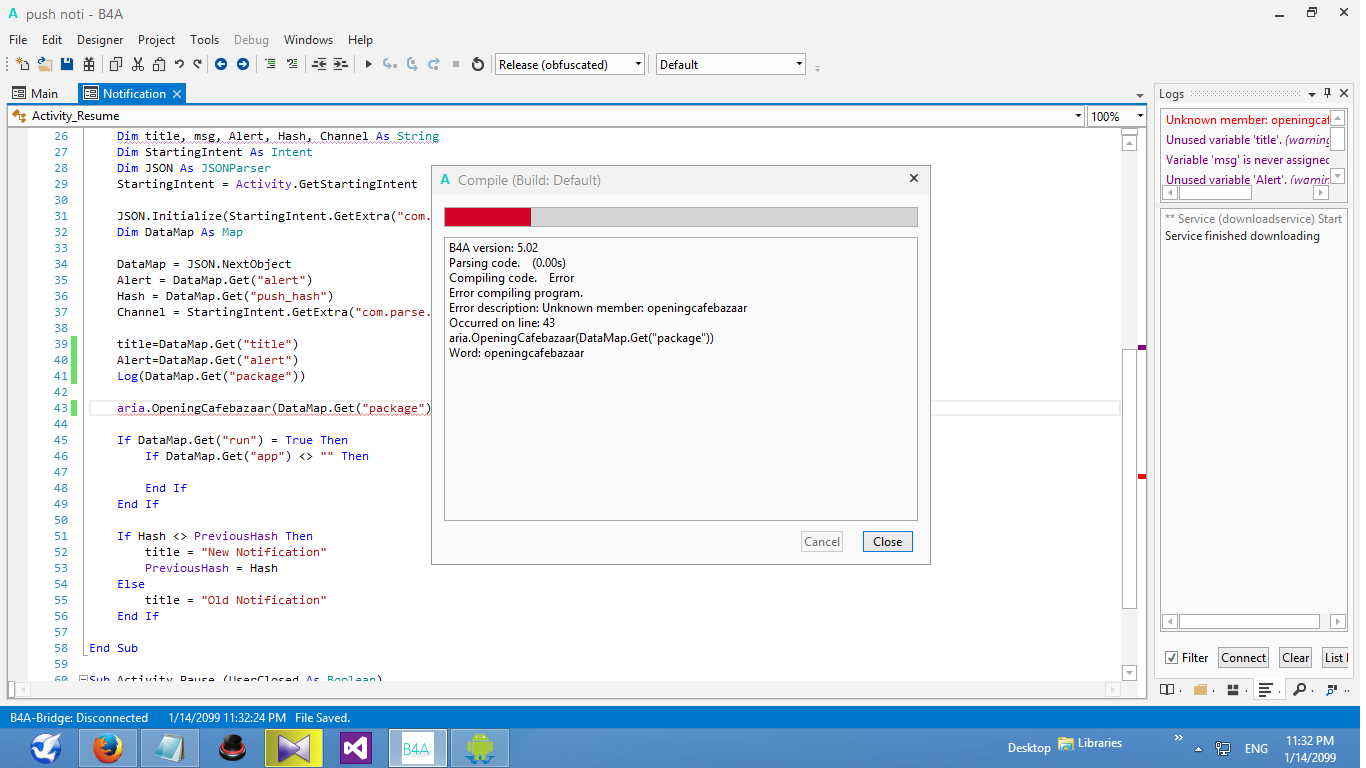The width and height of the screenshot is (1366, 768).
Task: Toggle pin on the Logs panel
Action: tap(1328, 93)
